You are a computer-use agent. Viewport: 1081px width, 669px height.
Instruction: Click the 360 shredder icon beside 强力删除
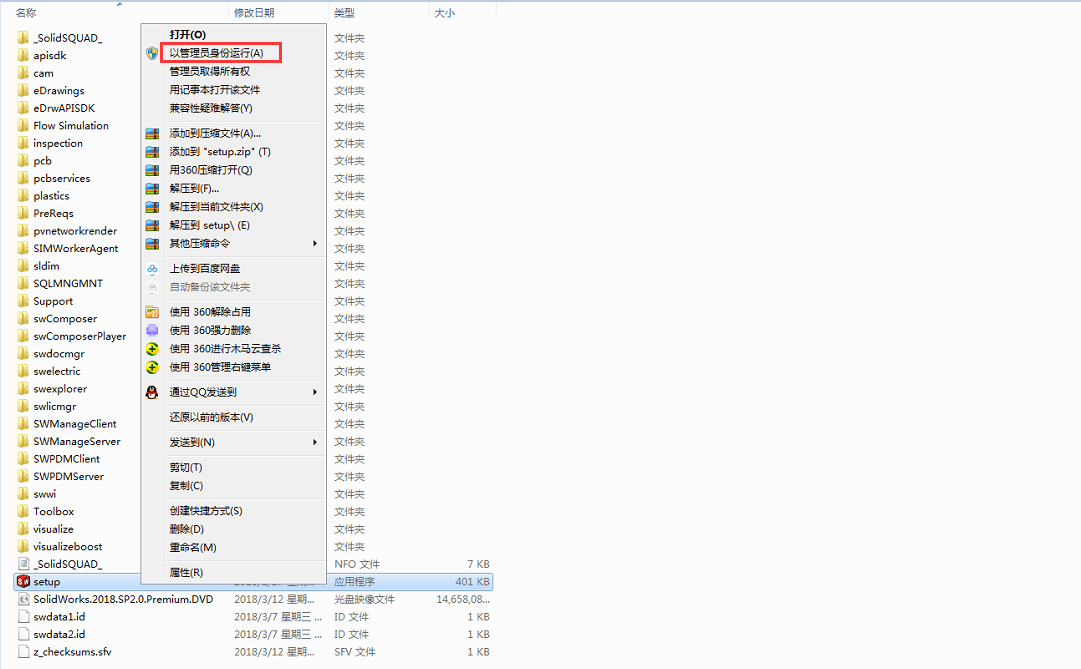(x=152, y=330)
